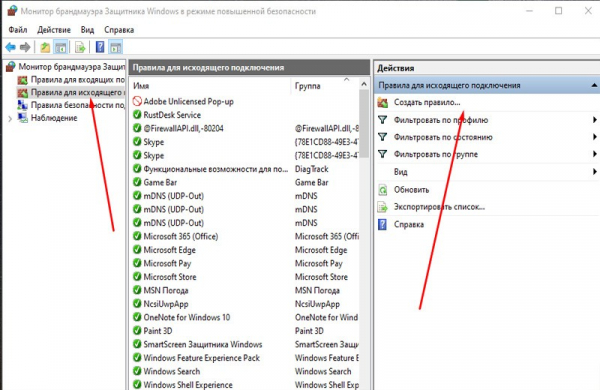
Task: Click the rule list scrollbar up arrow
Action: click(x=364, y=84)
